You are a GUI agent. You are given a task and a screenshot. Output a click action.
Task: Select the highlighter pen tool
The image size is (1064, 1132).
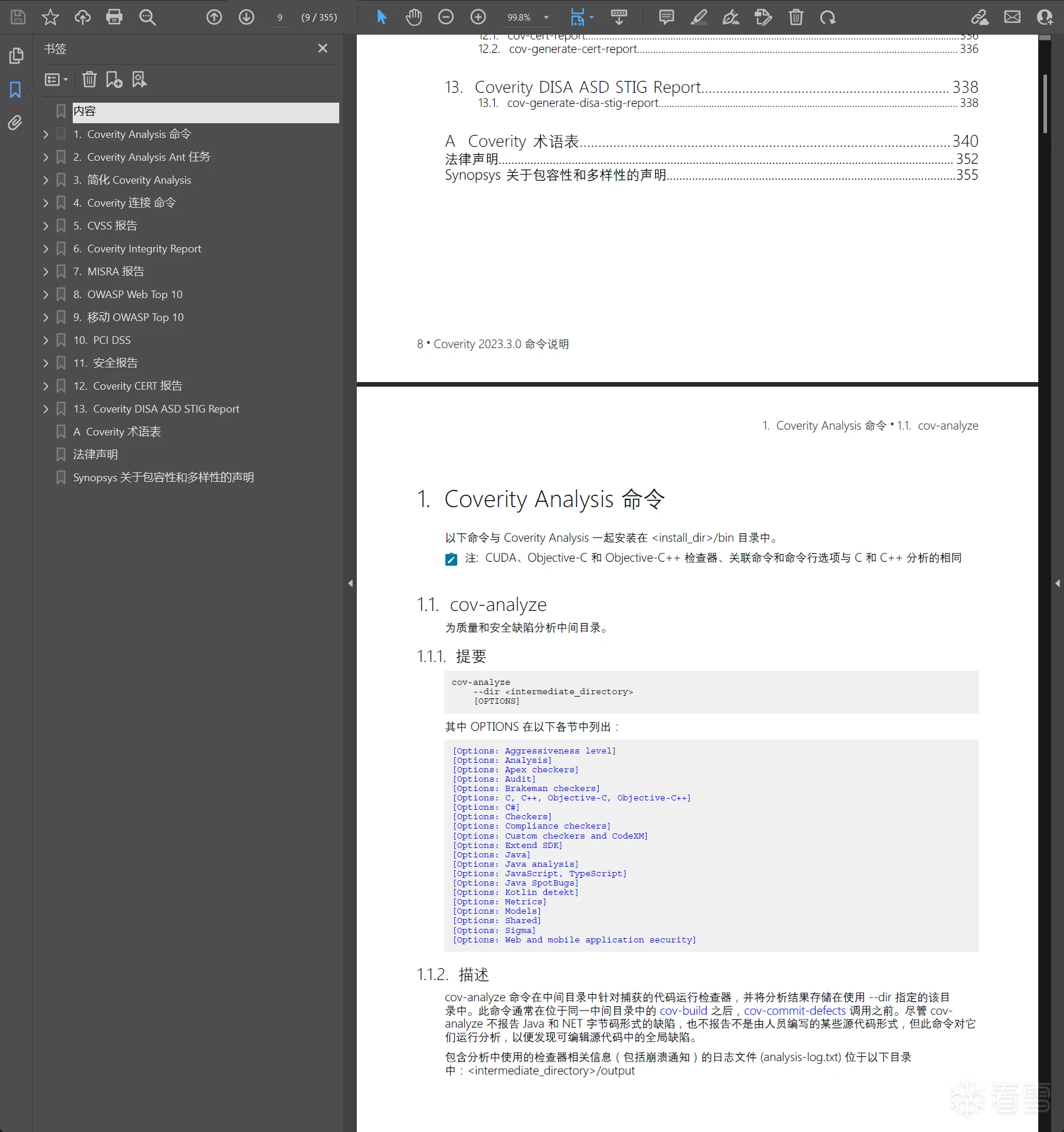pyautogui.click(x=698, y=17)
